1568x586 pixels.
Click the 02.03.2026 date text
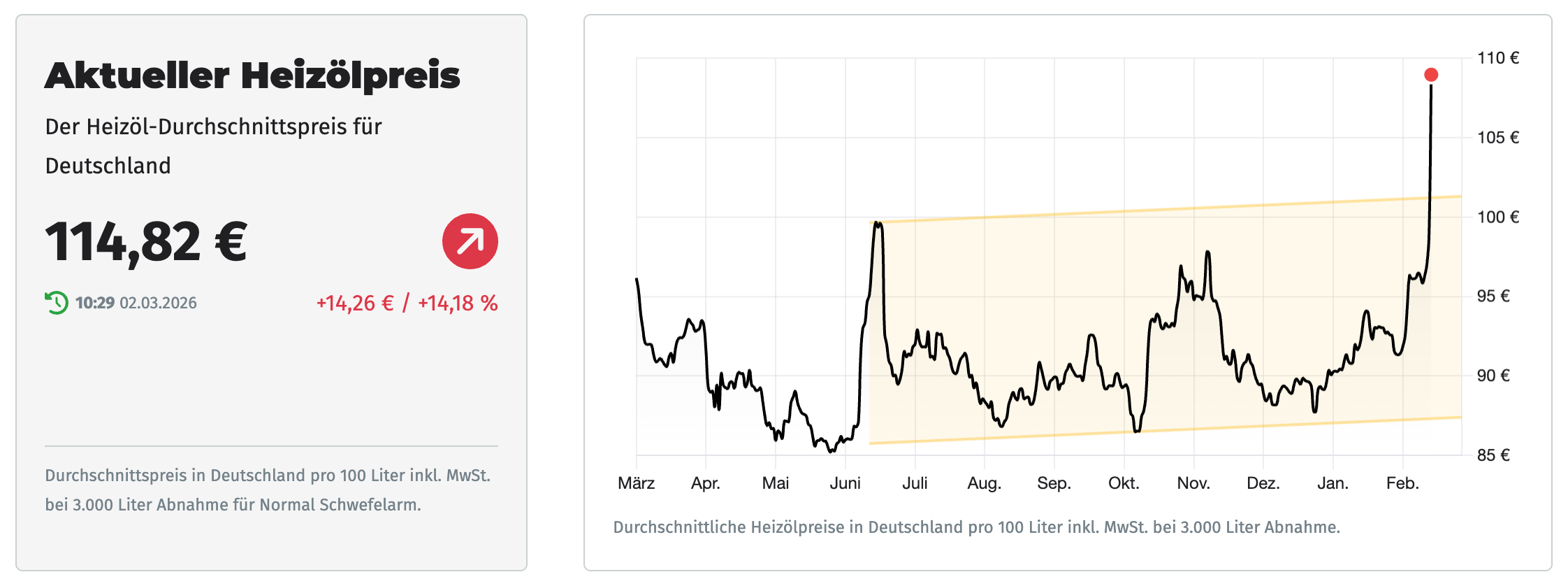(158, 303)
